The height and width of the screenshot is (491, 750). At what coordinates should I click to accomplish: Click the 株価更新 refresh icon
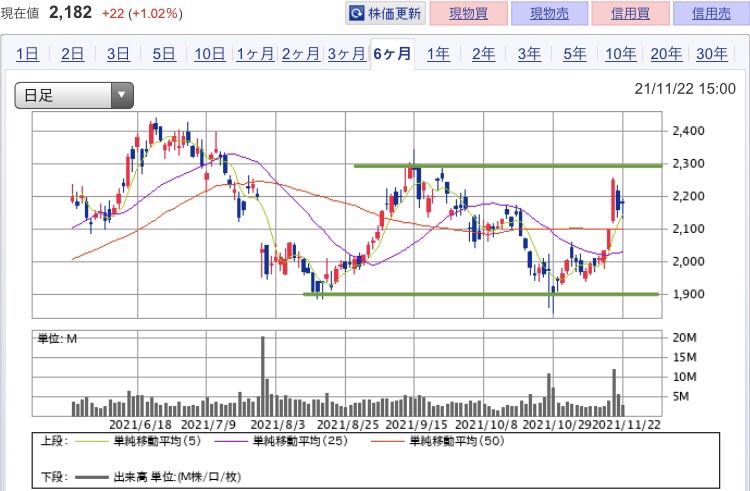point(357,13)
